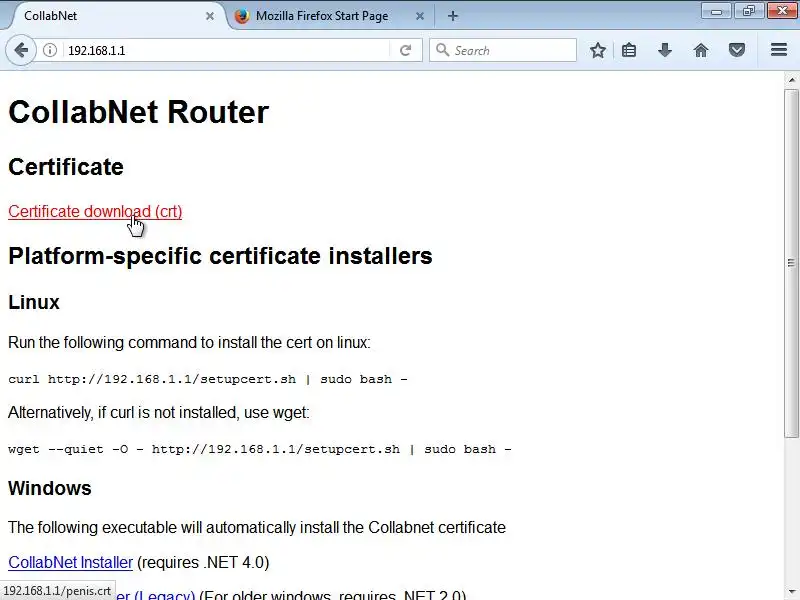This screenshot has height=600, width=800.
Task: Click the Linux heading
Action: click(x=34, y=302)
